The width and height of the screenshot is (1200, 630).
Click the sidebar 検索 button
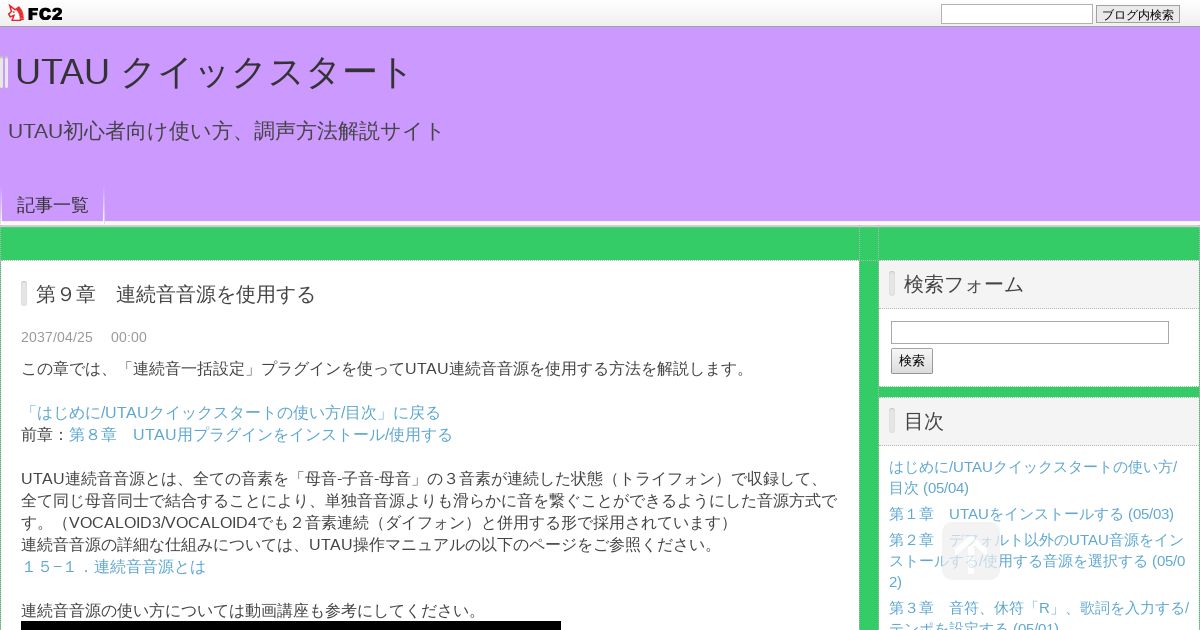click(912, 361)
